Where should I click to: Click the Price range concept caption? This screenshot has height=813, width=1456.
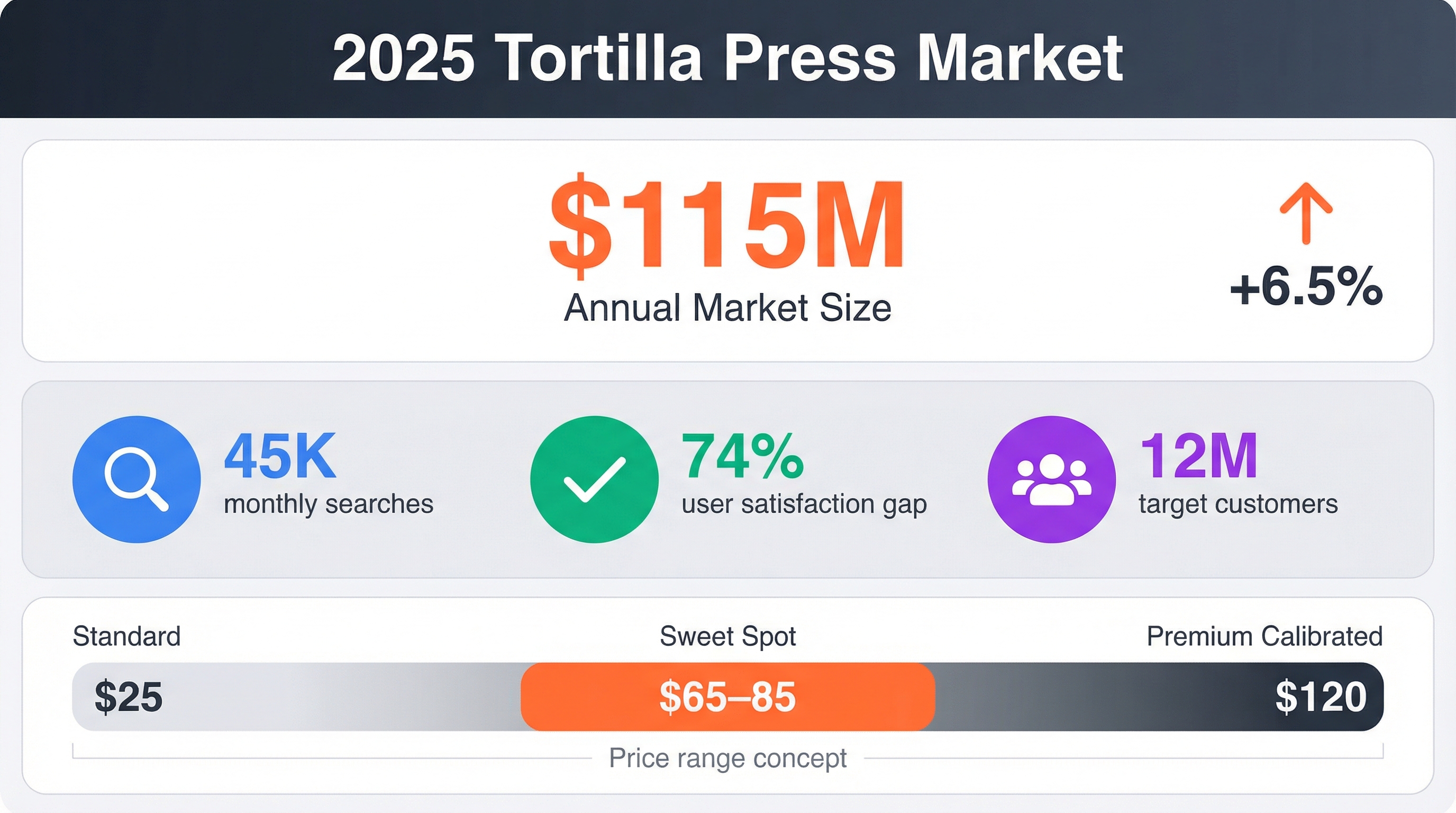pos(727,757)
